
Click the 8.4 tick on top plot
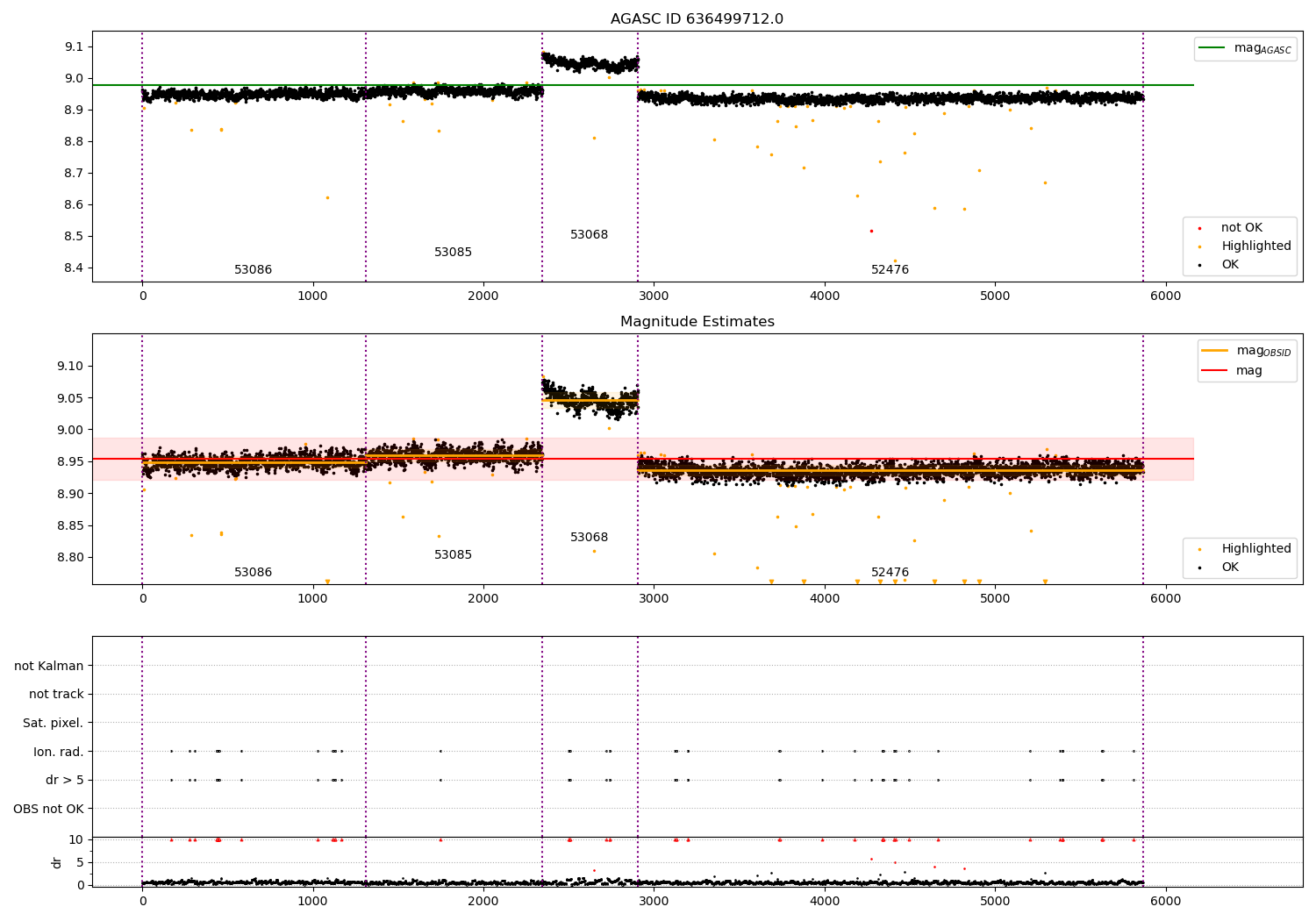pos(75,268)
